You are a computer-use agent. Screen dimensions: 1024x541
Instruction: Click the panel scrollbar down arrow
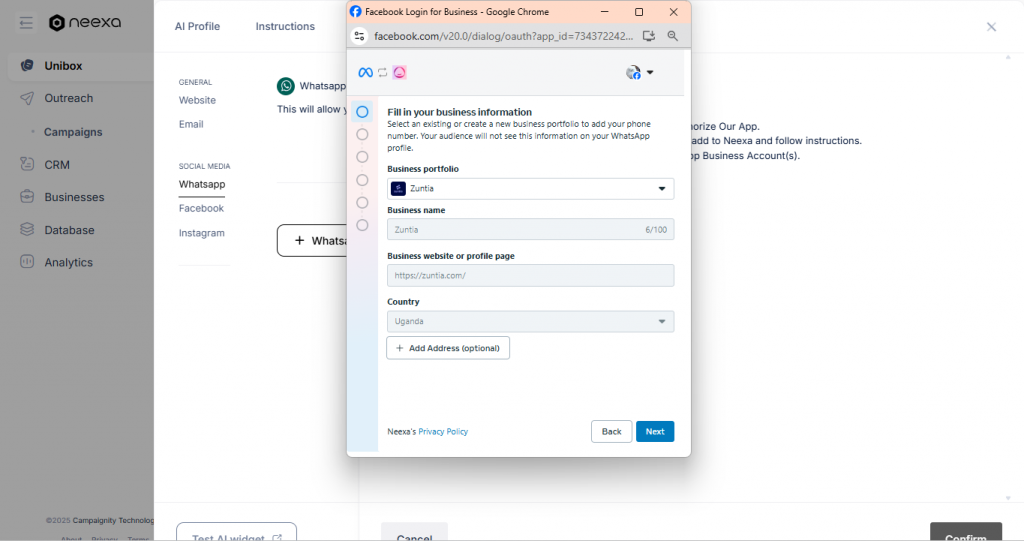pos(1008,498)
